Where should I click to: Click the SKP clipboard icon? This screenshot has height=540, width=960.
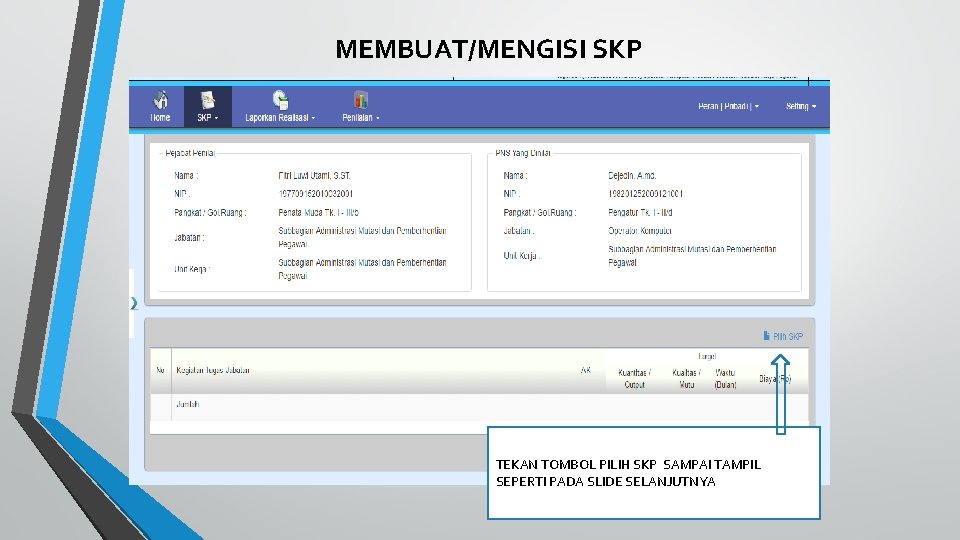pos(208,99)
